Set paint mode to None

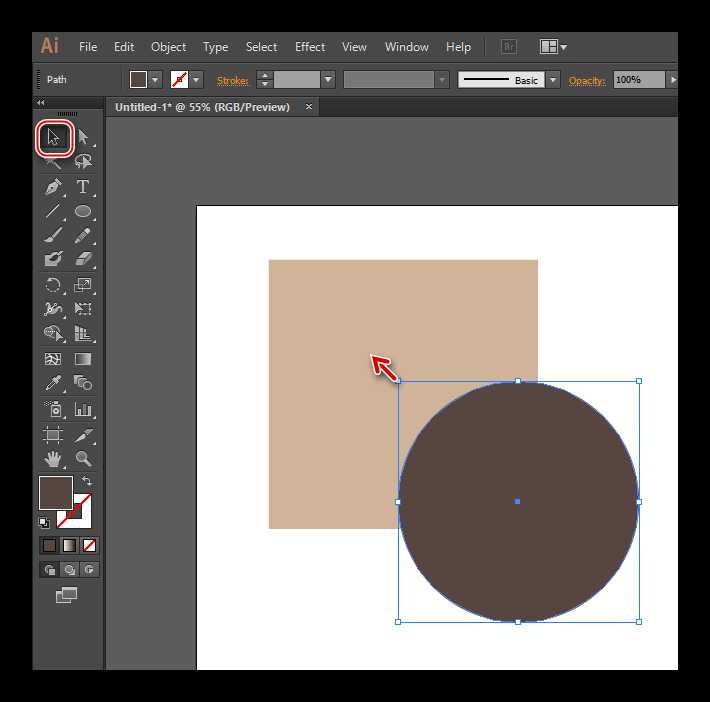(x=89, y=545)
